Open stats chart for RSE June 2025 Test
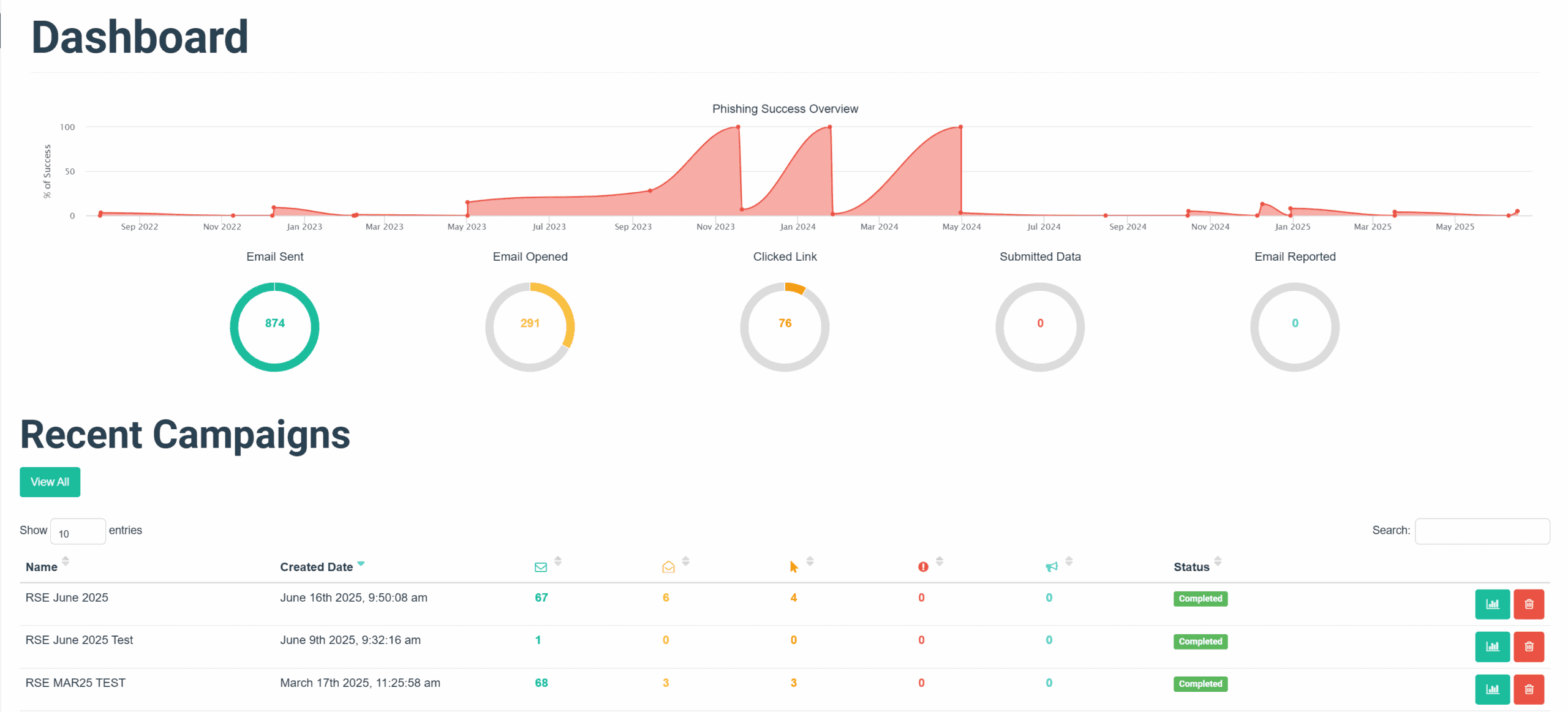Viewport: 1568px width, 712px height. pos(1491,646)
